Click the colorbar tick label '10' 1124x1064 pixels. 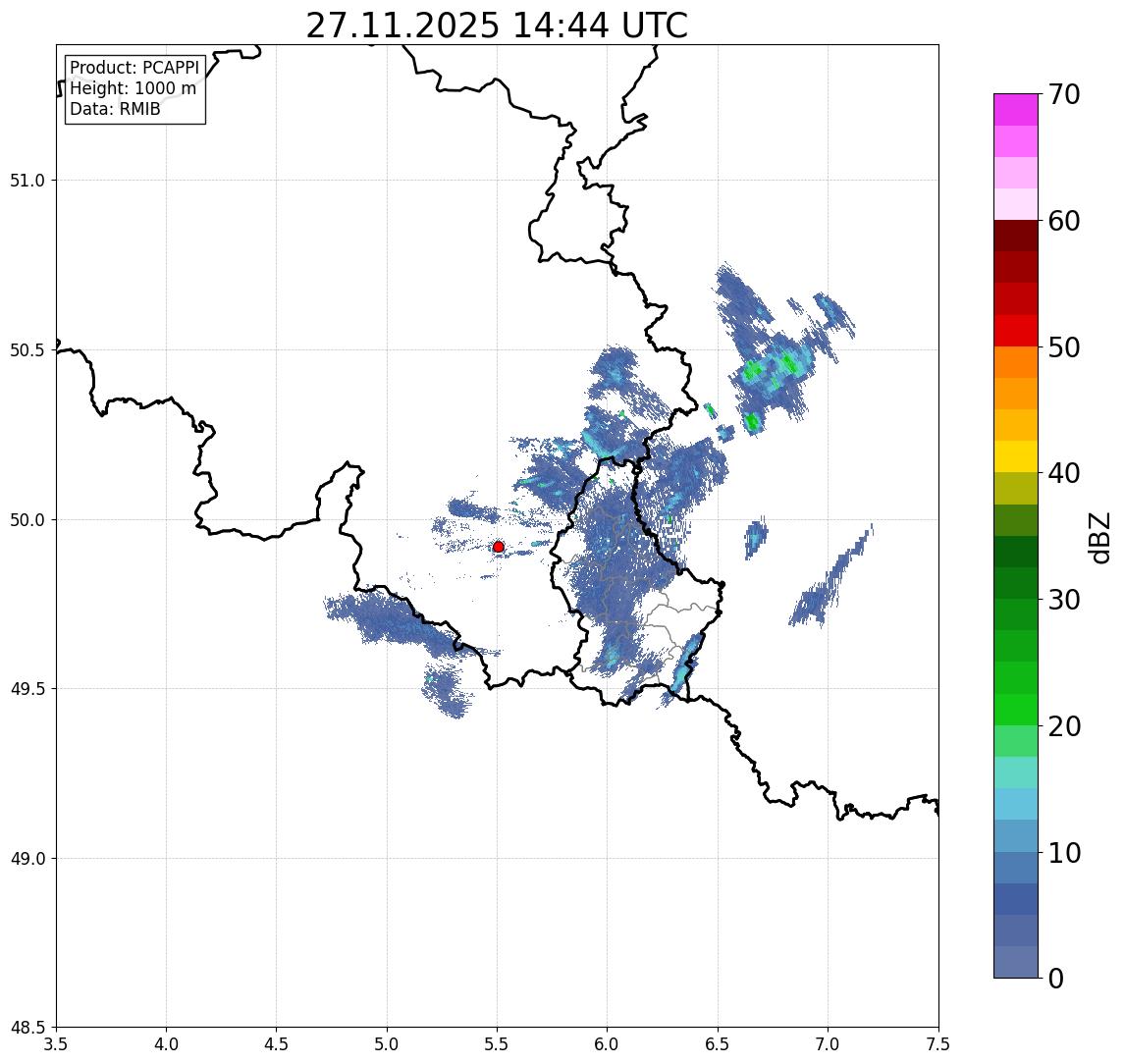click(1064, 853)
